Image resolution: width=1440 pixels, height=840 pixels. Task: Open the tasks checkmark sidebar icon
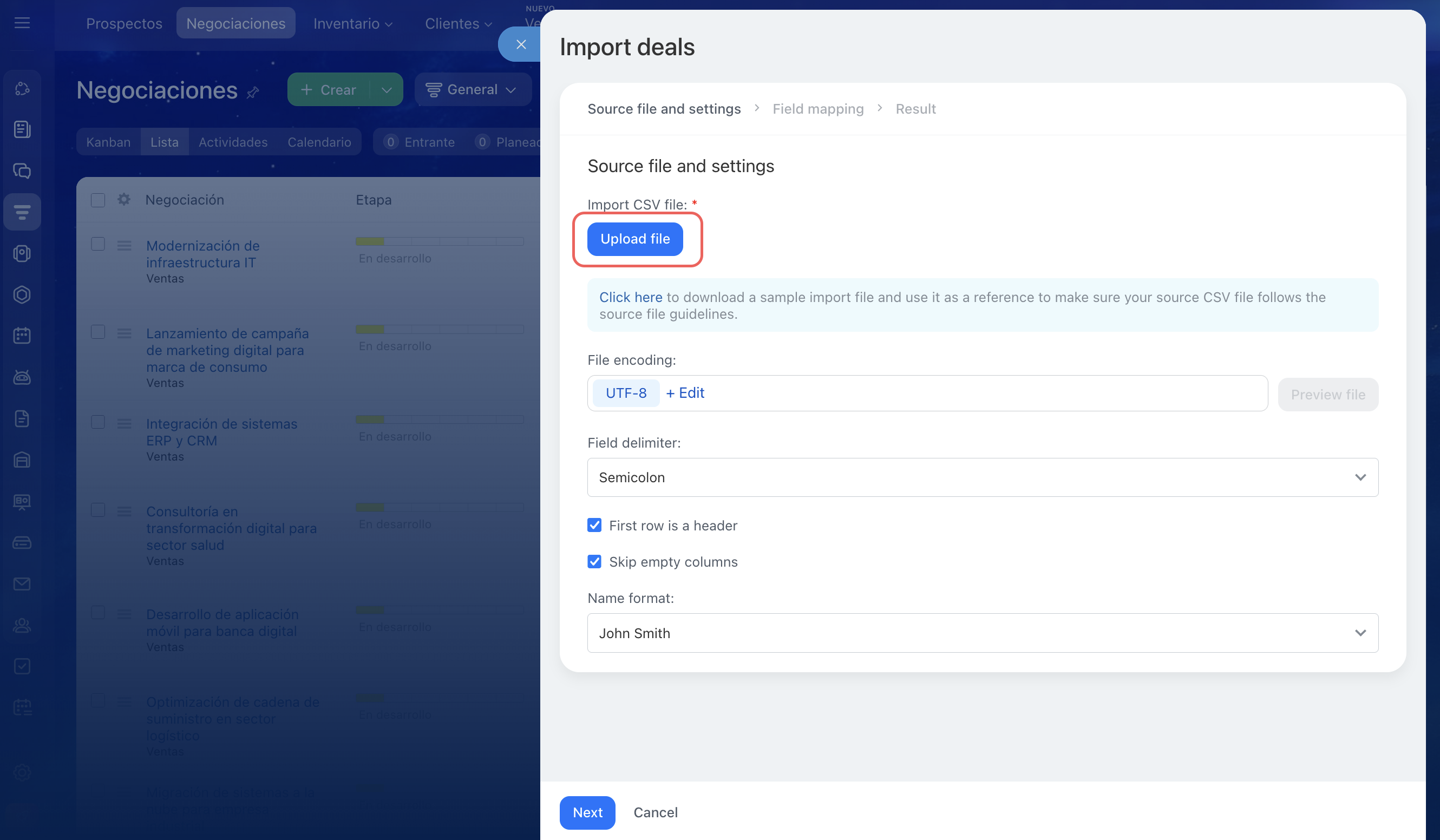22,666
